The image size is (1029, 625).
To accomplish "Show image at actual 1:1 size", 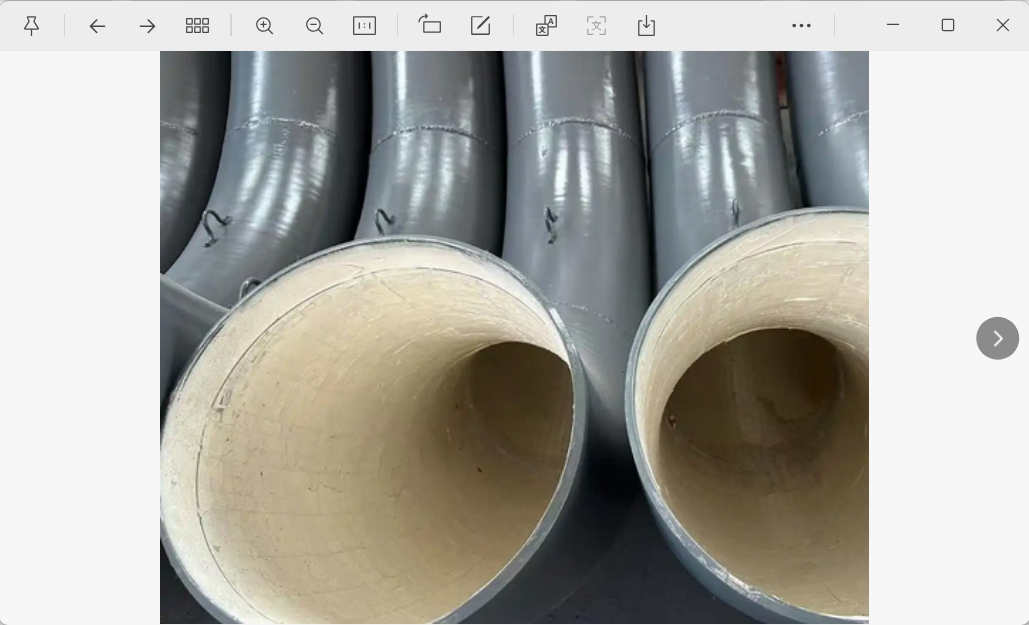I will tap(364, 26).
